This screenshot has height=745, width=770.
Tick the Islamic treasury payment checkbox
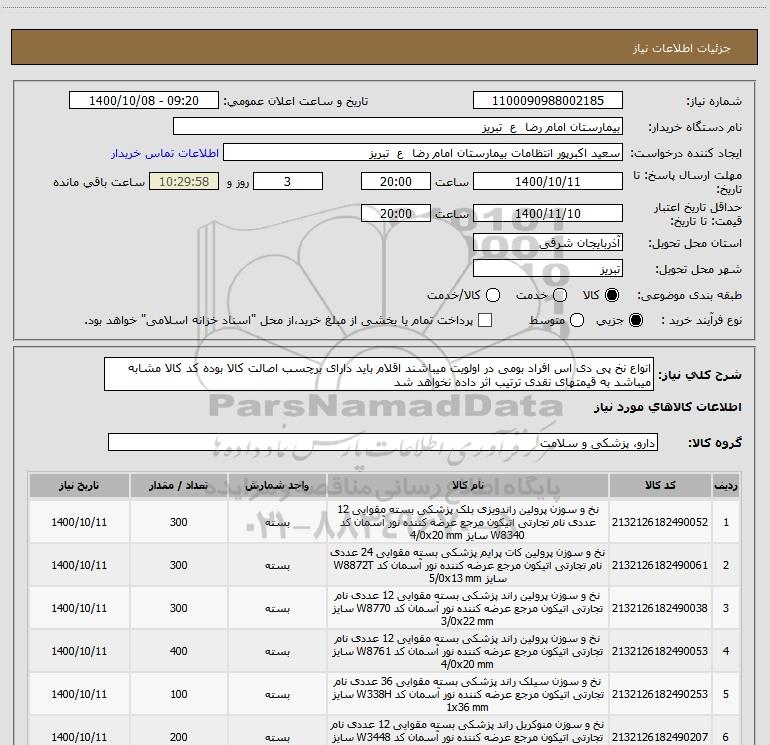pos(485,320)
